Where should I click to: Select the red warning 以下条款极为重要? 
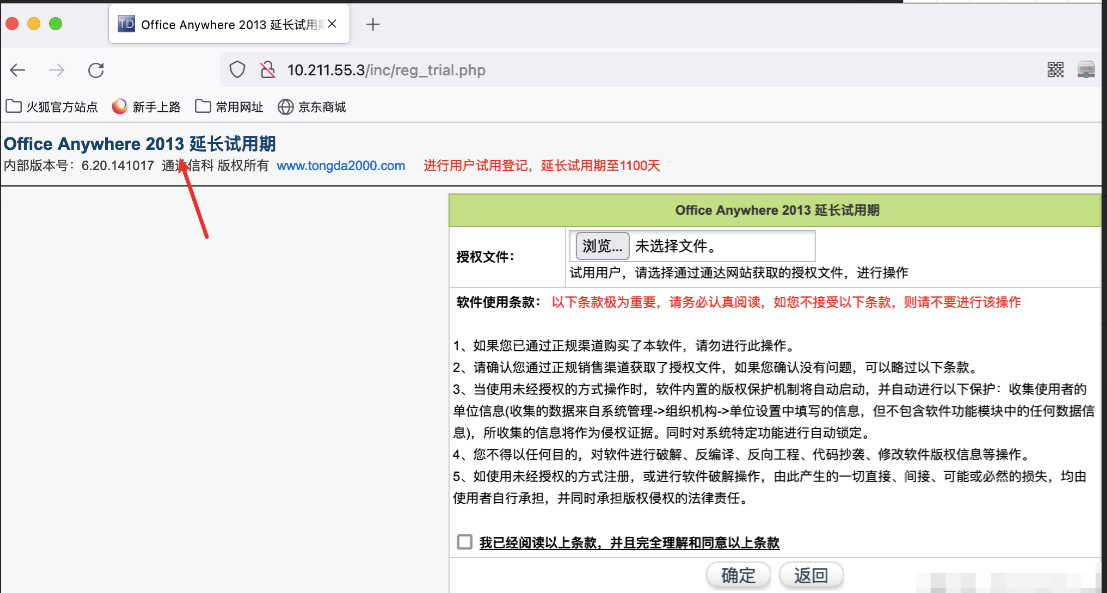tap(786, 302)
